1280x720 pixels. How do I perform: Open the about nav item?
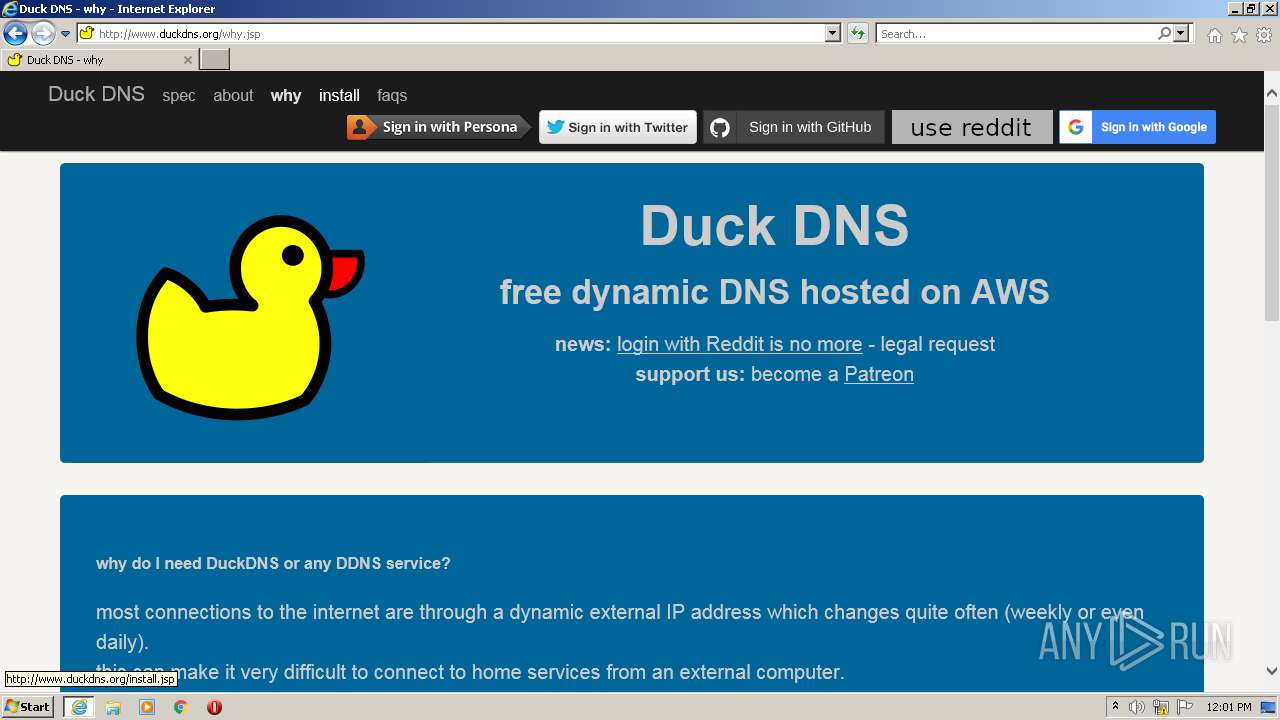pos(233,95)
